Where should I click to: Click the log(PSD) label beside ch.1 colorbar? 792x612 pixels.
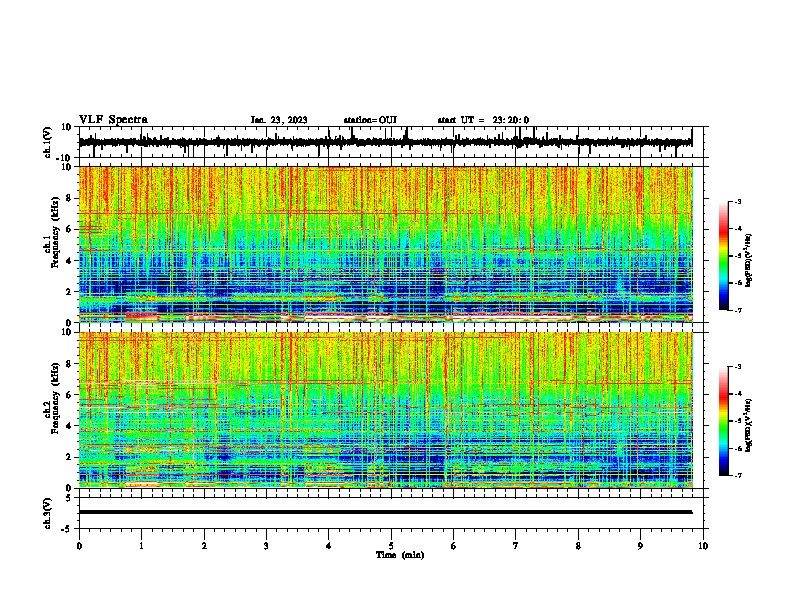point(749,261)
